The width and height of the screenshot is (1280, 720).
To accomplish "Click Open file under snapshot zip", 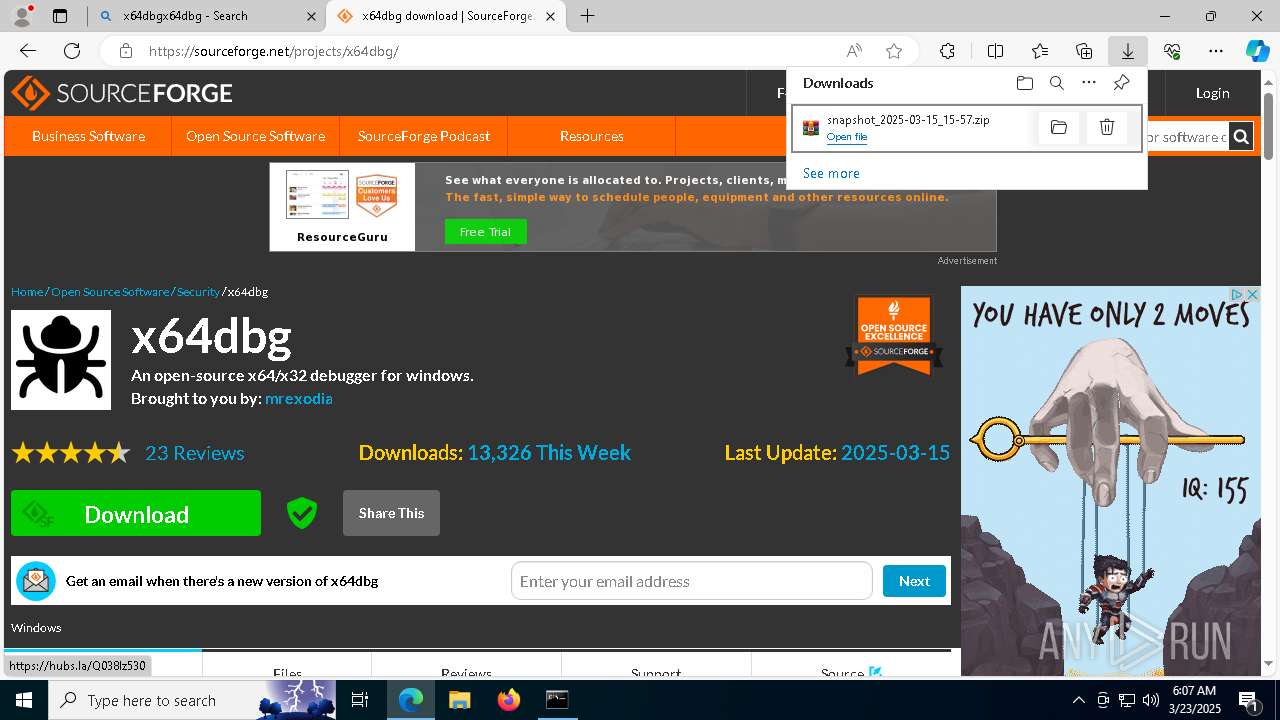I will [x=847, y=137].
